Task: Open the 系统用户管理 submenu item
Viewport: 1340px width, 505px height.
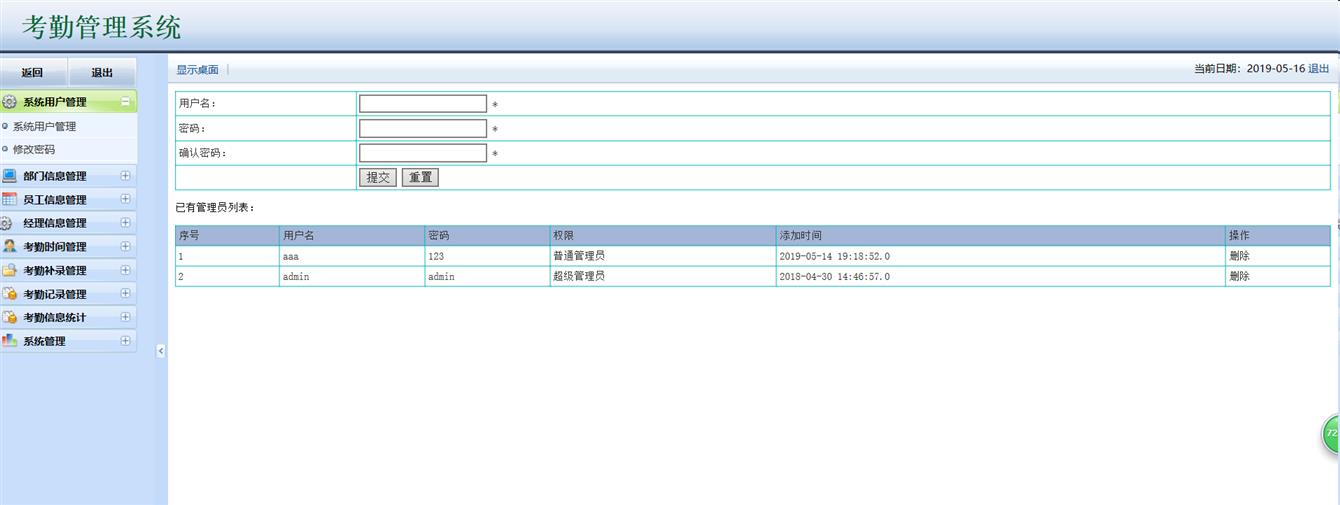Action: [x=44, y=127]
